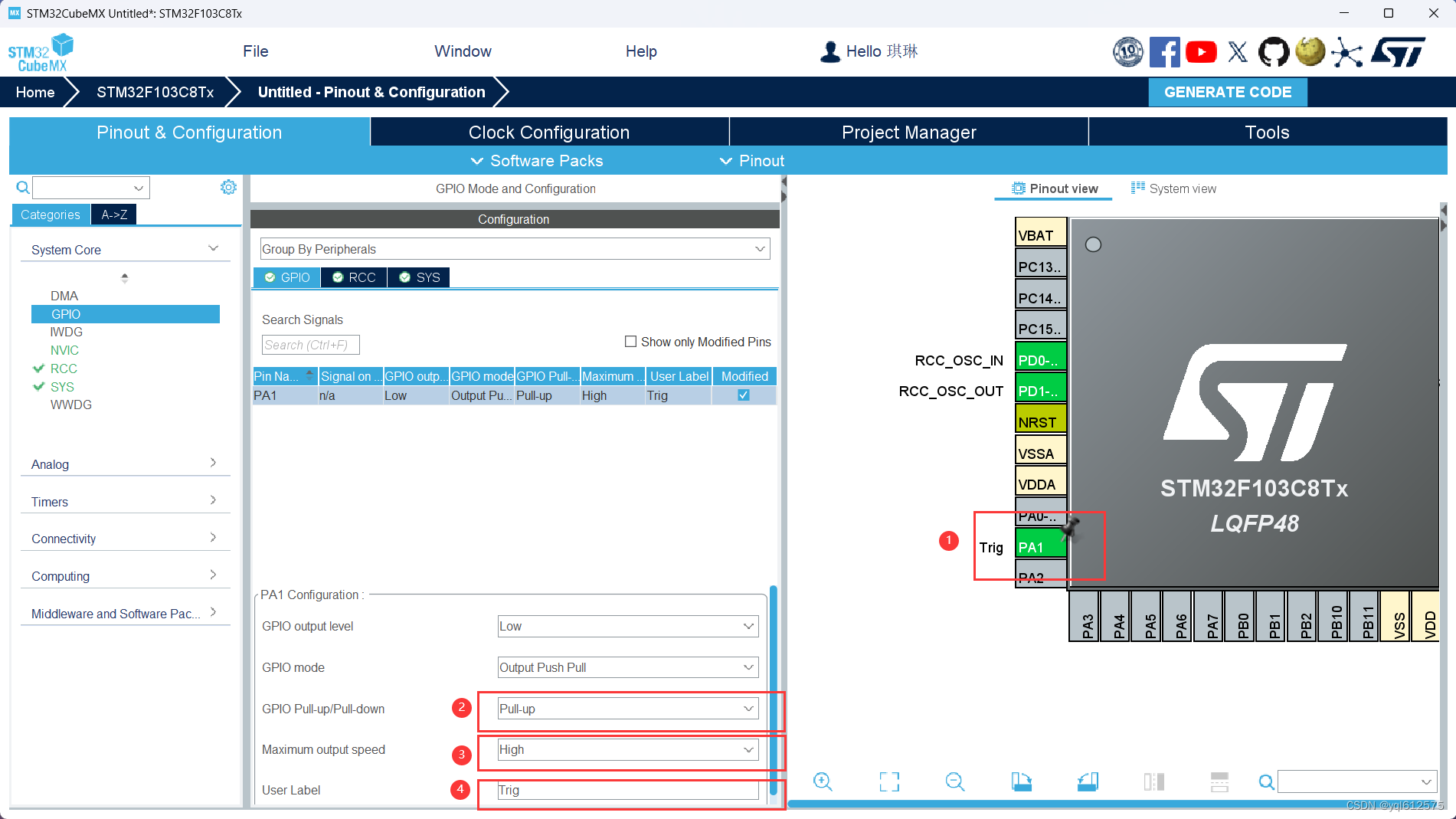1456x819 pixels.
Task: Open the Group By Peripherals dropdown
Action: (x=515, y=249)
